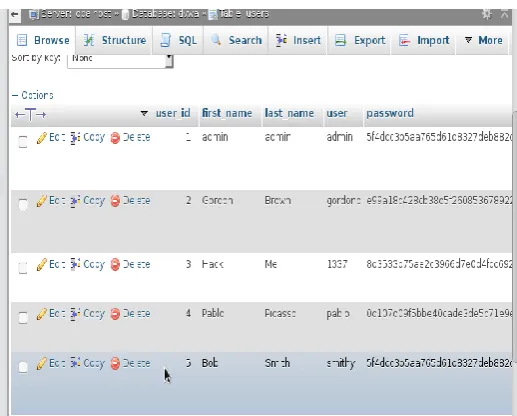Click the Copy icon in Pablo row
Viewport: 517px width, 416px height.
[75, 314]
